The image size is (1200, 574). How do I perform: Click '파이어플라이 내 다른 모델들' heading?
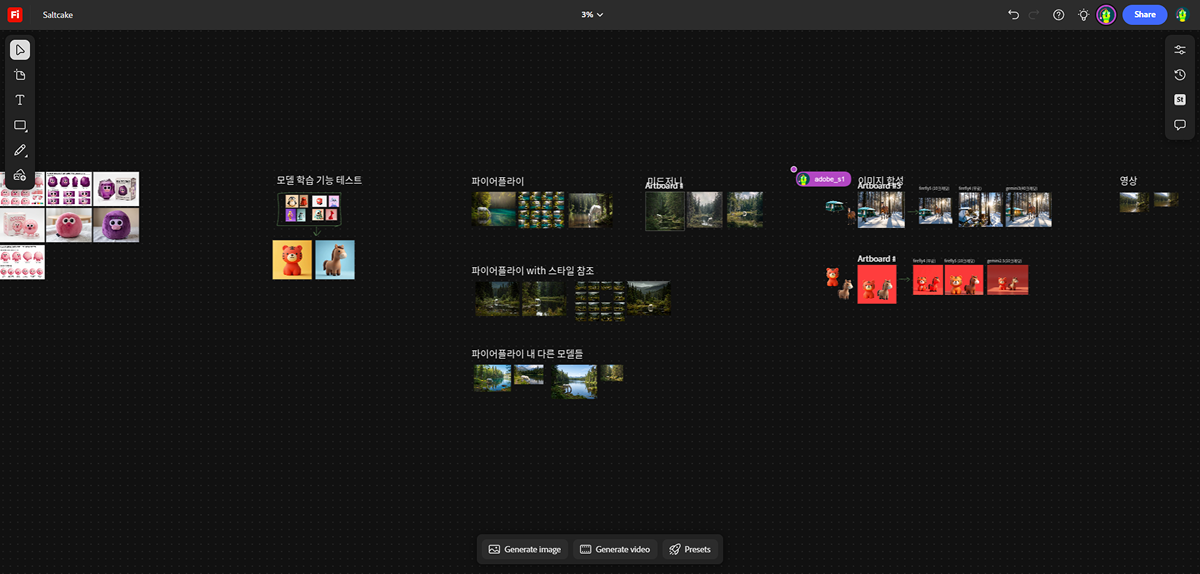(527, 354)
